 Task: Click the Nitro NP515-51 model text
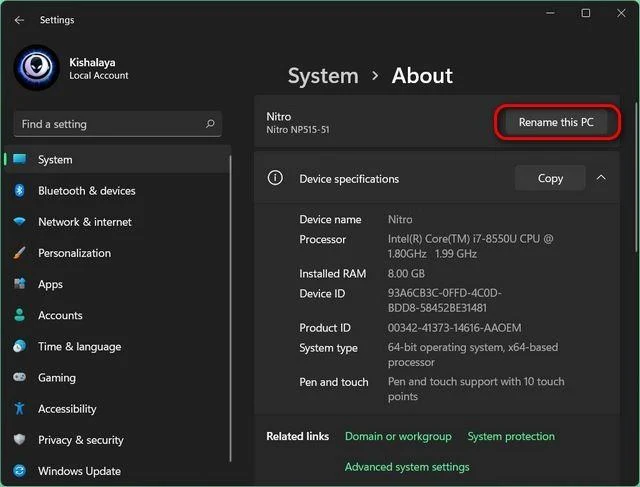coord(298,130)
